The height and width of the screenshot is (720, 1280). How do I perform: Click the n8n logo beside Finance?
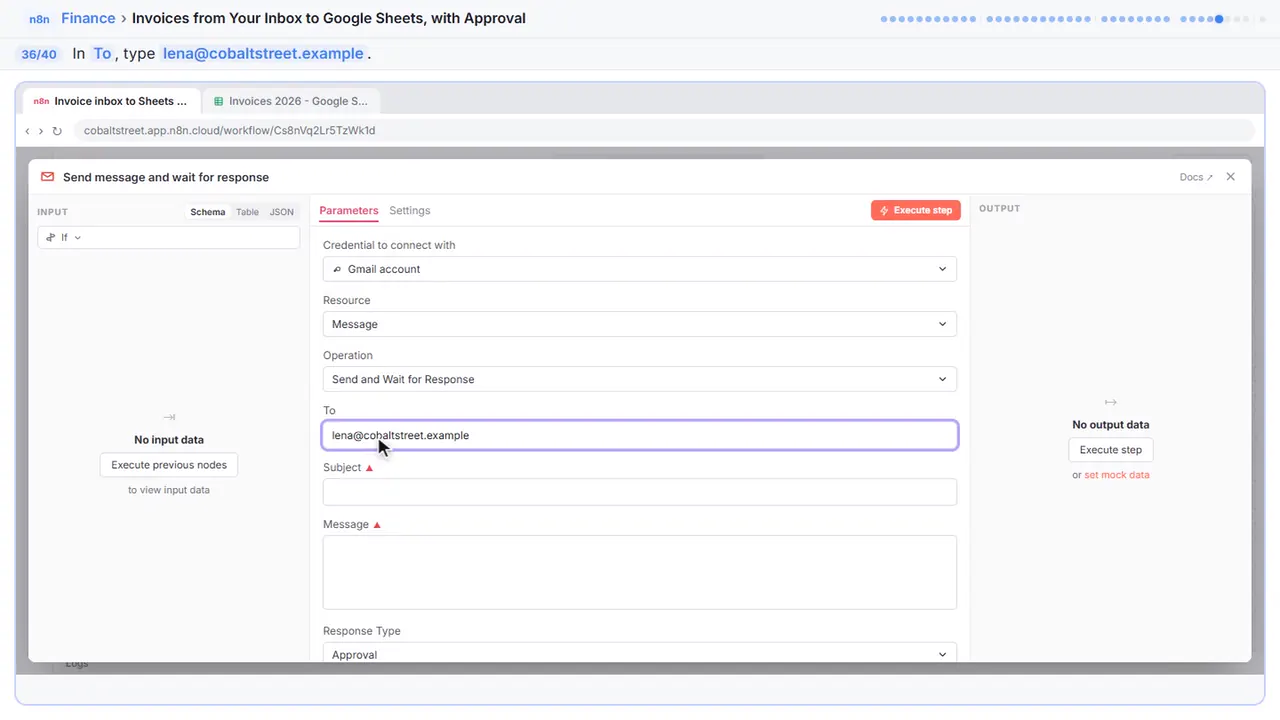pos(39,19)
